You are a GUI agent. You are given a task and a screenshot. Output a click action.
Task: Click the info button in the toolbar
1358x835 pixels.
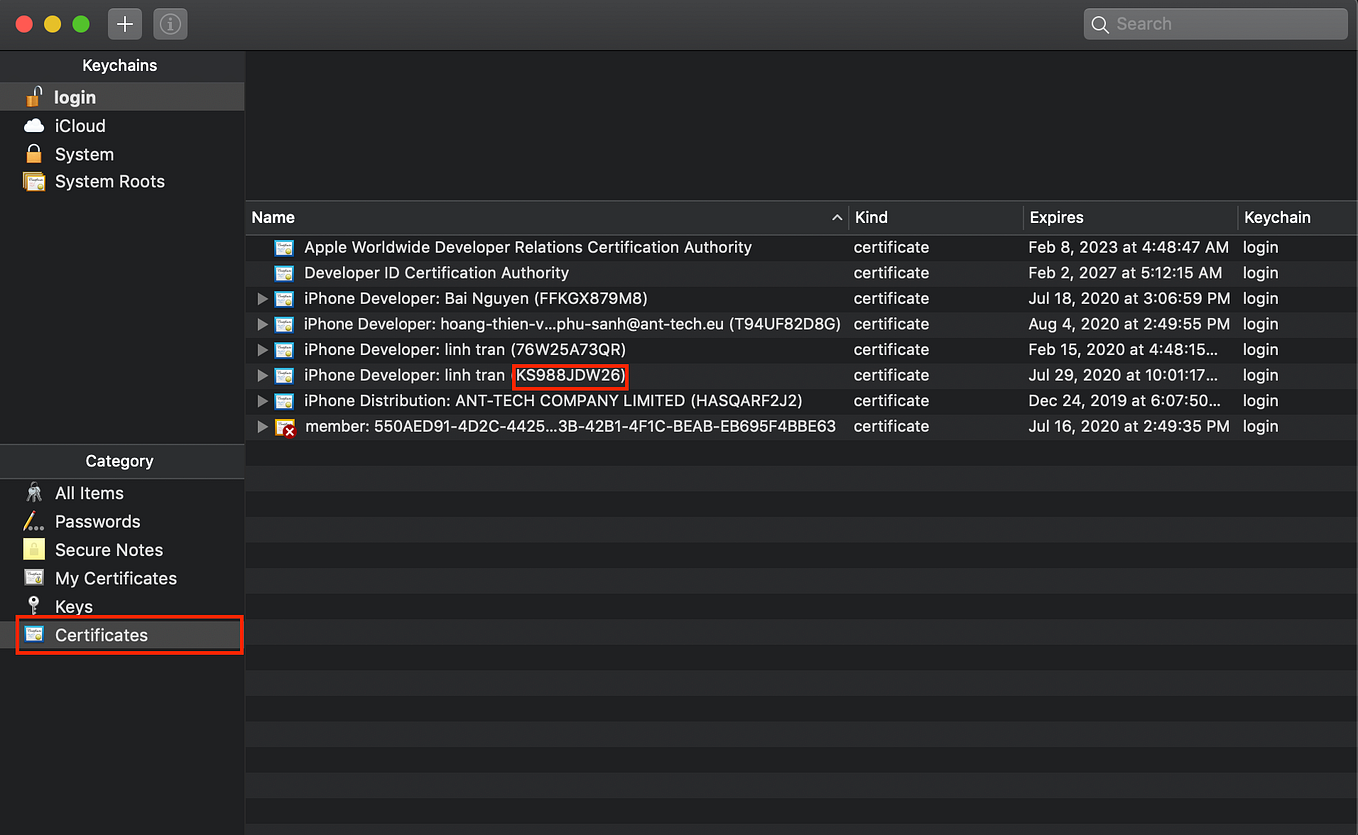tap(171, 24)
